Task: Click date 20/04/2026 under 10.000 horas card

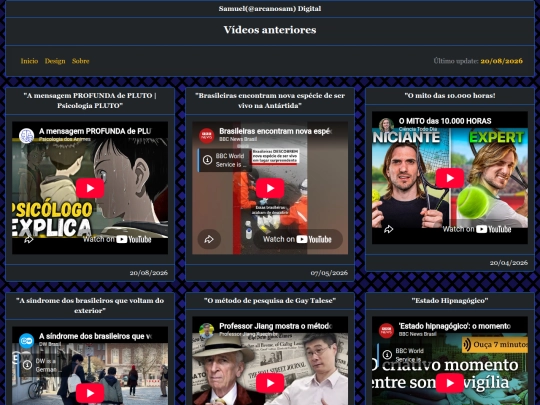Action: tap(509, 263)
